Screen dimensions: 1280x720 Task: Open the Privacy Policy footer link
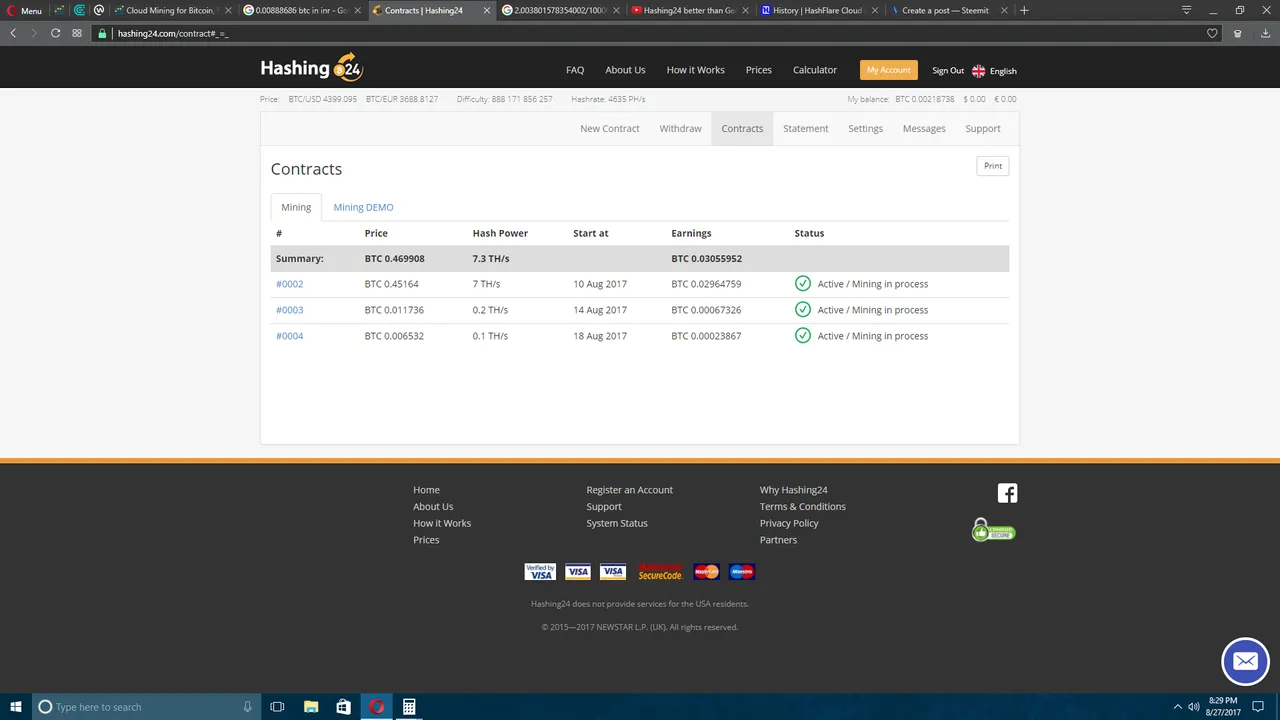789,523
